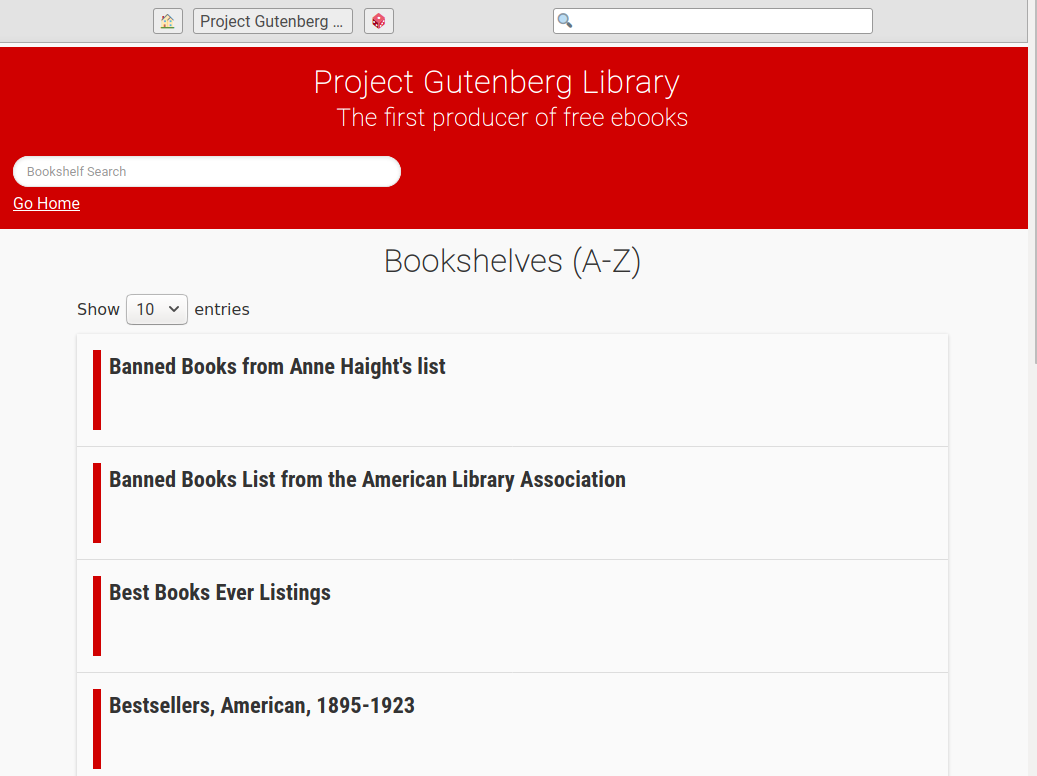Click the Project Gutenberg Library header title
Viewport: 1037px width, 776px height.
point(497,82)
